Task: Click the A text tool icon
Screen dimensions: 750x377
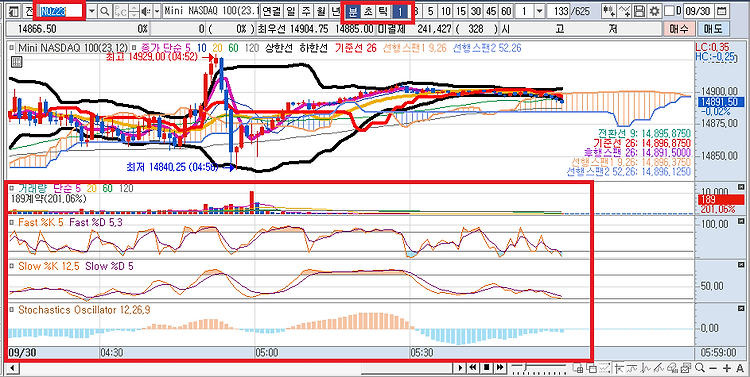Action: (x=740, y=367)
